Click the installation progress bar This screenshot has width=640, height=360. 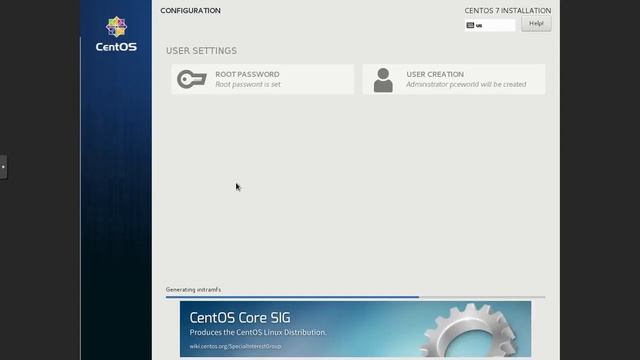coord(356,297)
